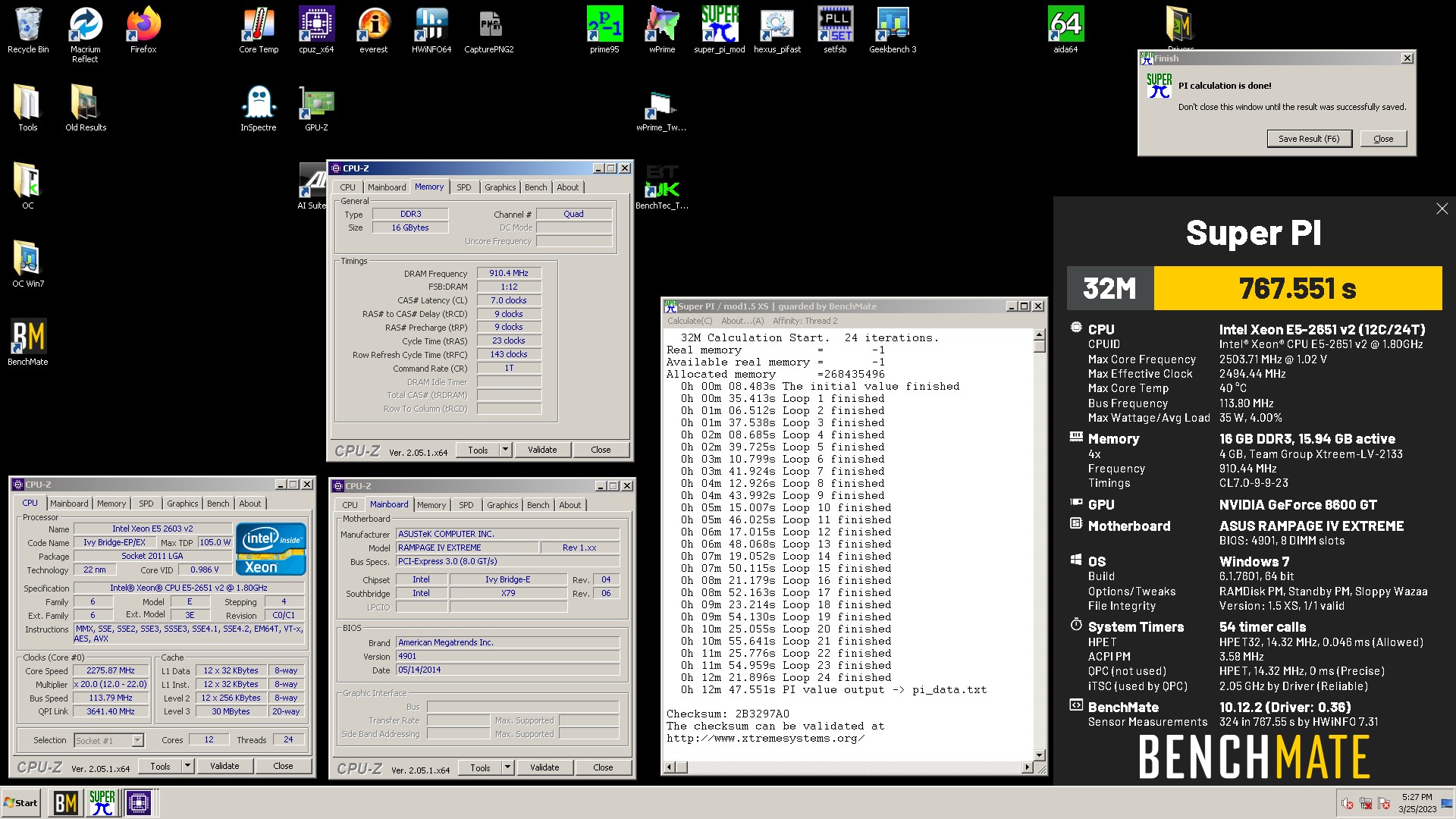The height and width of the screenshot is (819, 1456).
Task: Open the Drivers folder on desktop
Action: [1181, 27]
